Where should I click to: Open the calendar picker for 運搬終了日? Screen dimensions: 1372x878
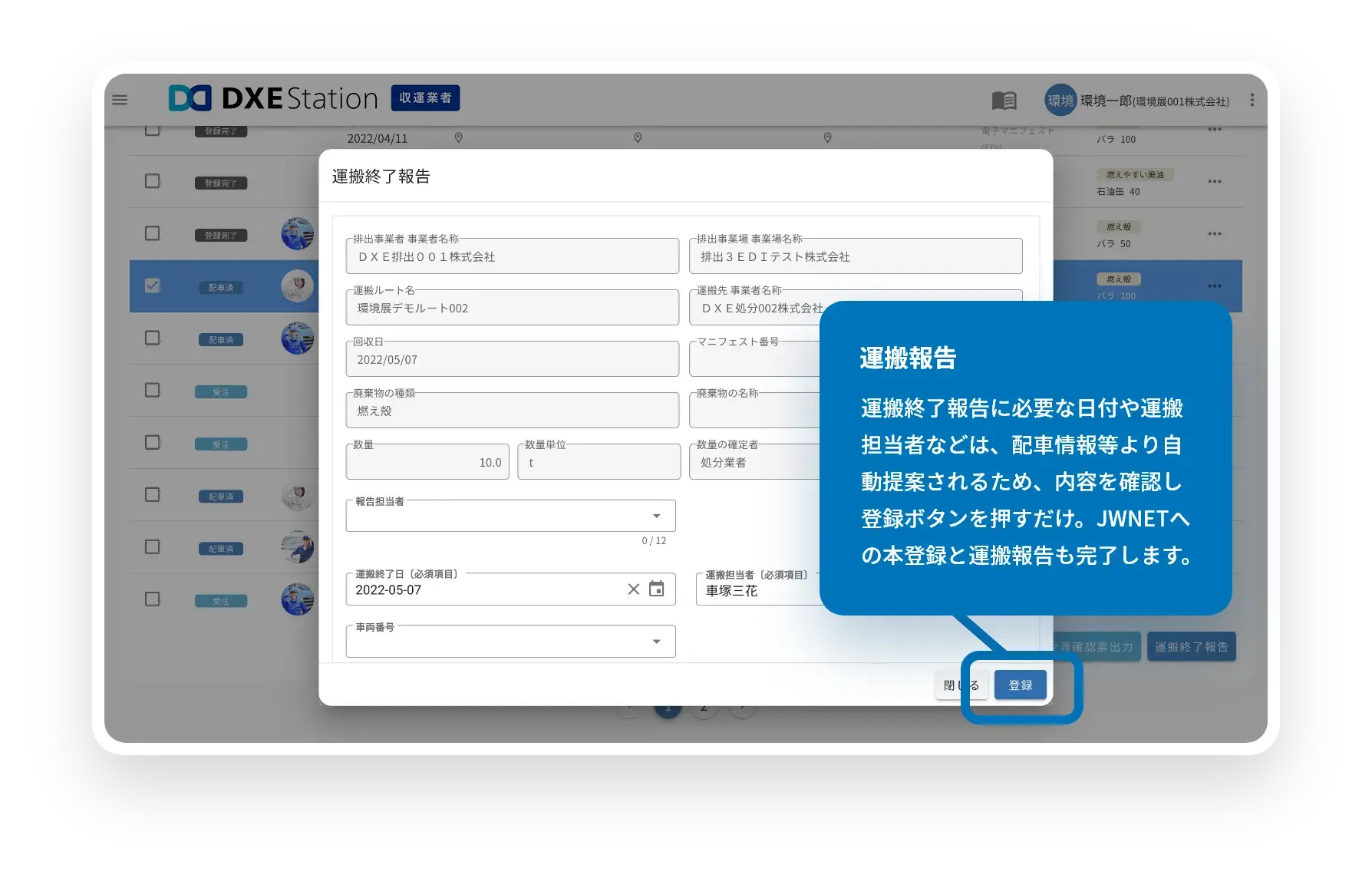655,589
